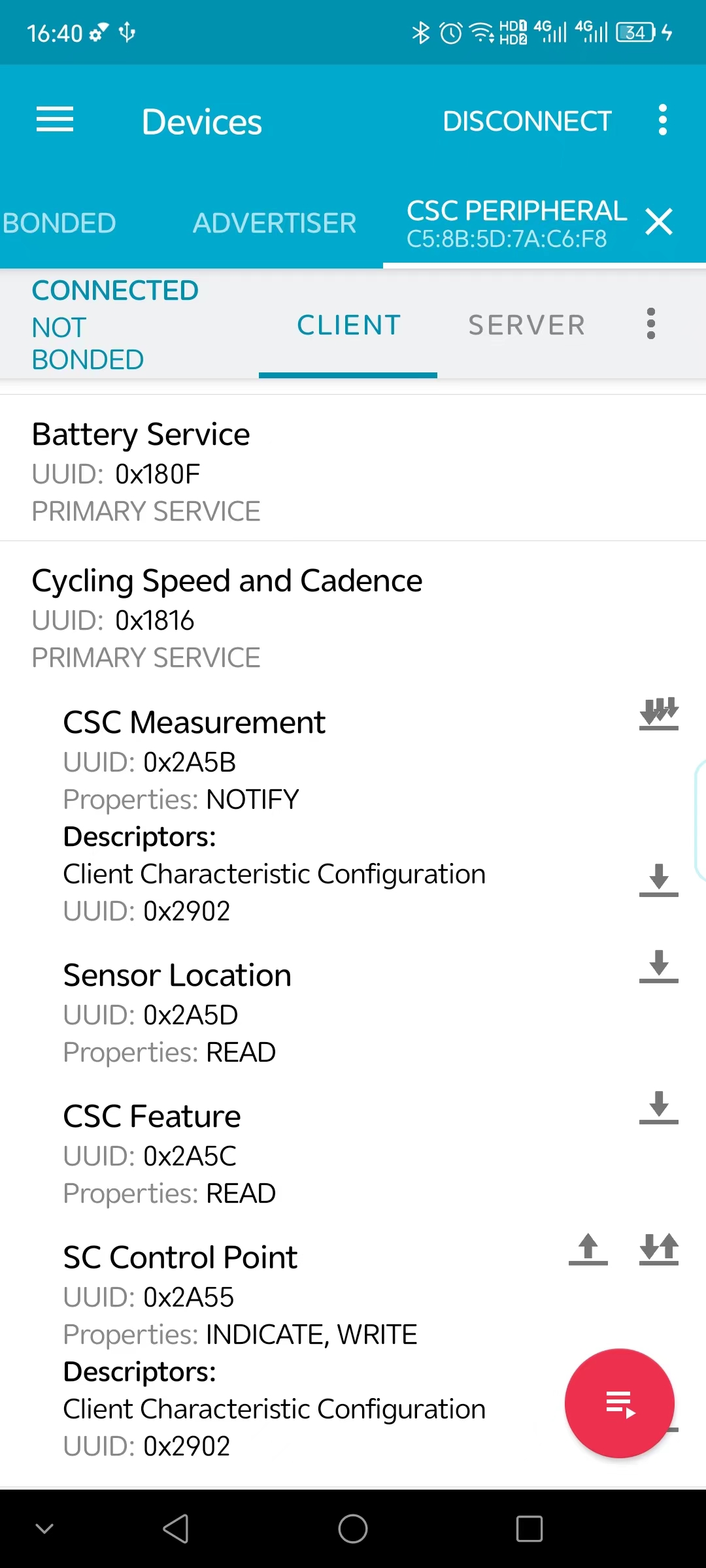Image resolution: width=706 pixels, height=1568 pixels.
Task: Open the top toolbar overflow menu
Action: pyautogui.click(x=663, y=120)
